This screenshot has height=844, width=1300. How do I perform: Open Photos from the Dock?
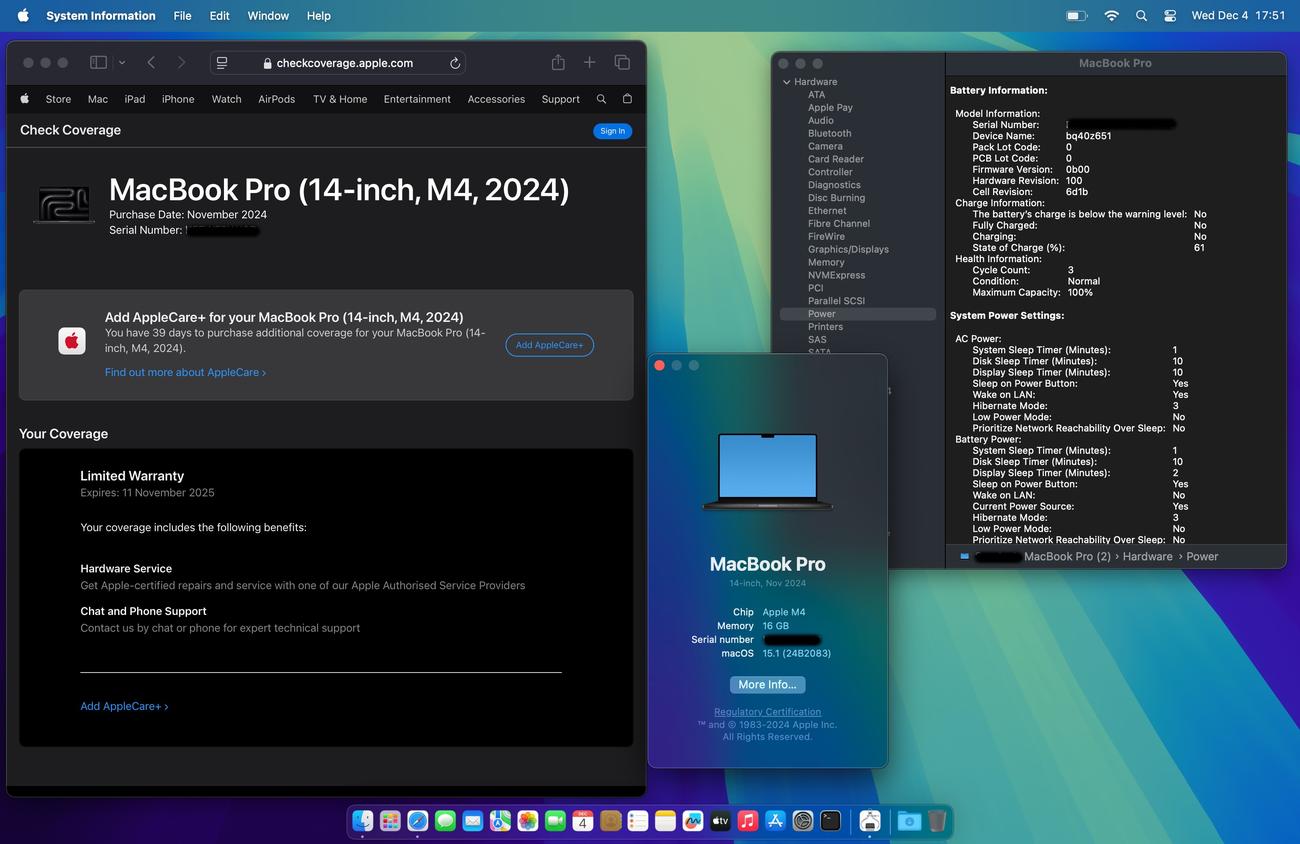click(x=528, y=821)
